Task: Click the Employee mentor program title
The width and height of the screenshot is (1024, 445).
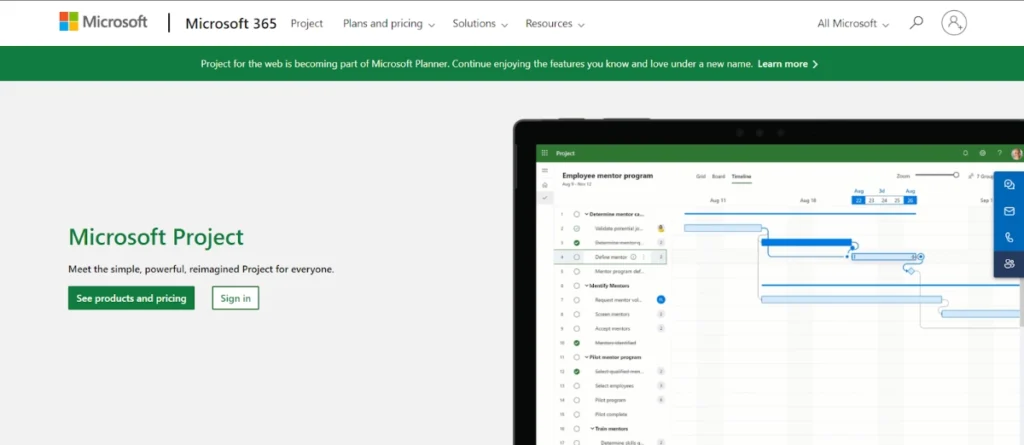Action: (607, 175)
